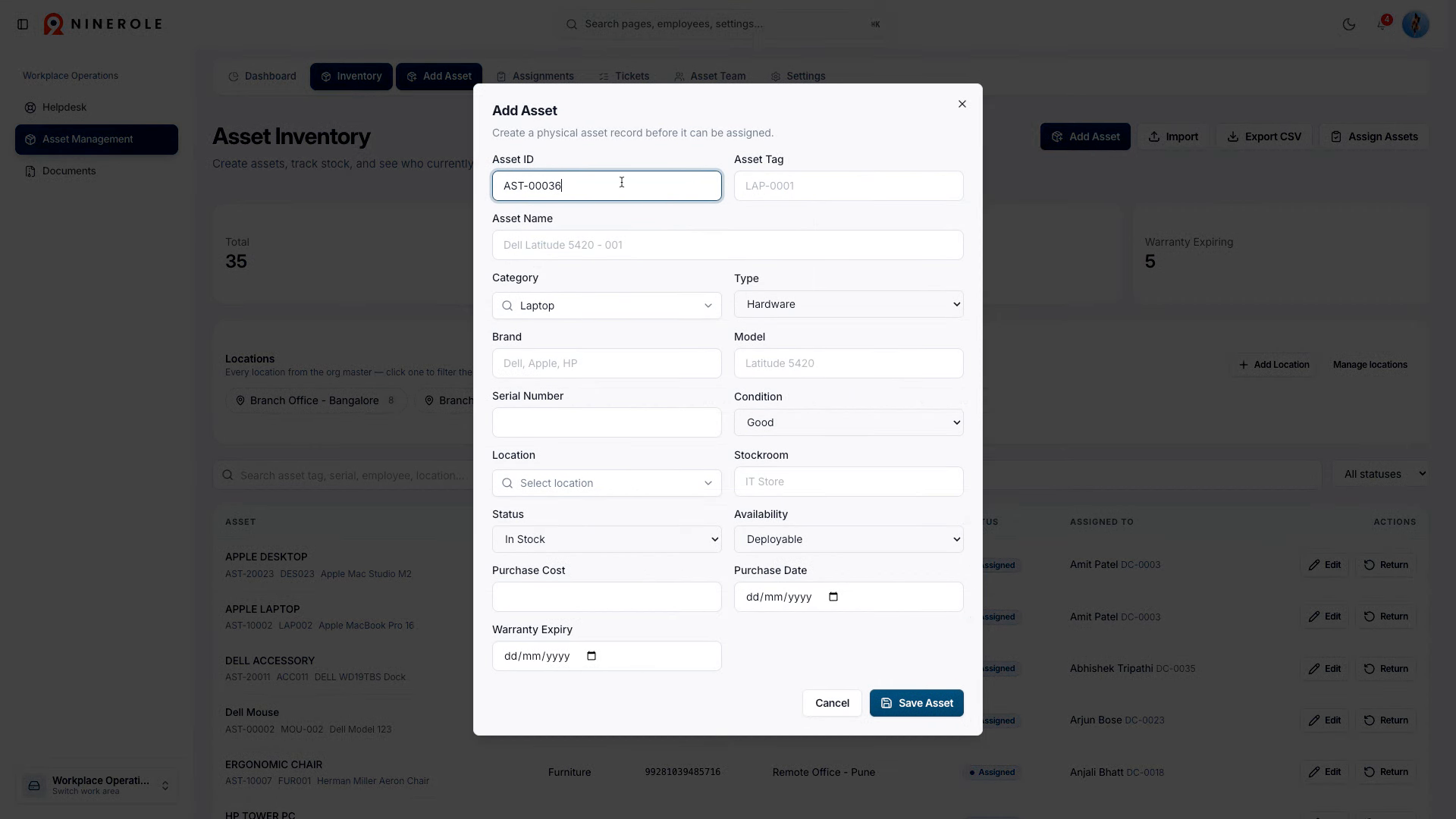Screen dimensions: 1456x819
Task: Switch to the Assignments tab
Action: pos(535,77)
